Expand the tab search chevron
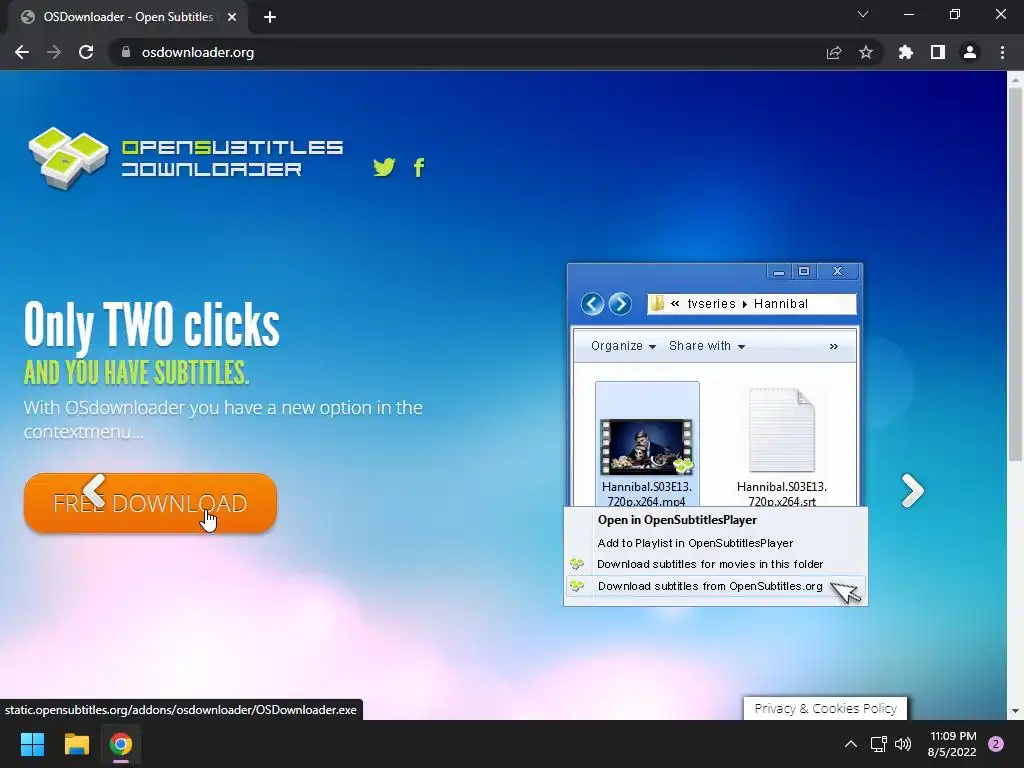 863,14
